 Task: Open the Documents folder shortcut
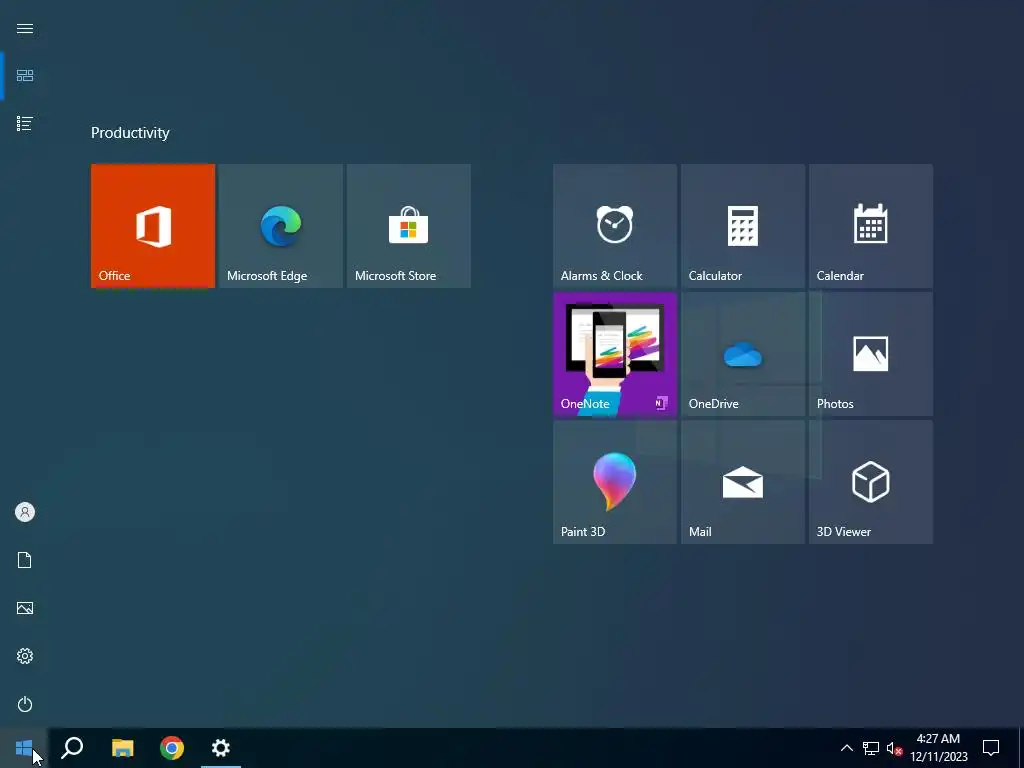[x=25, y=560]
